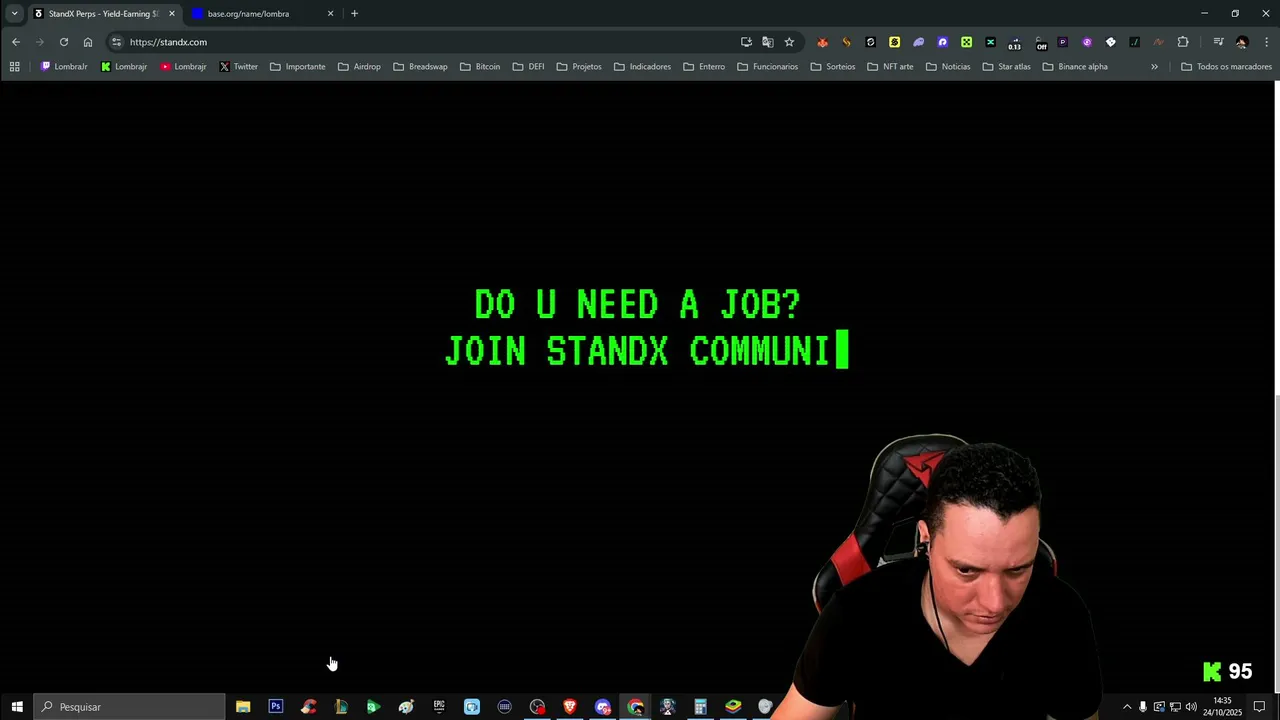Open the notifications center icon
The image size is (1280, 720).
[x=1259, y=707]
